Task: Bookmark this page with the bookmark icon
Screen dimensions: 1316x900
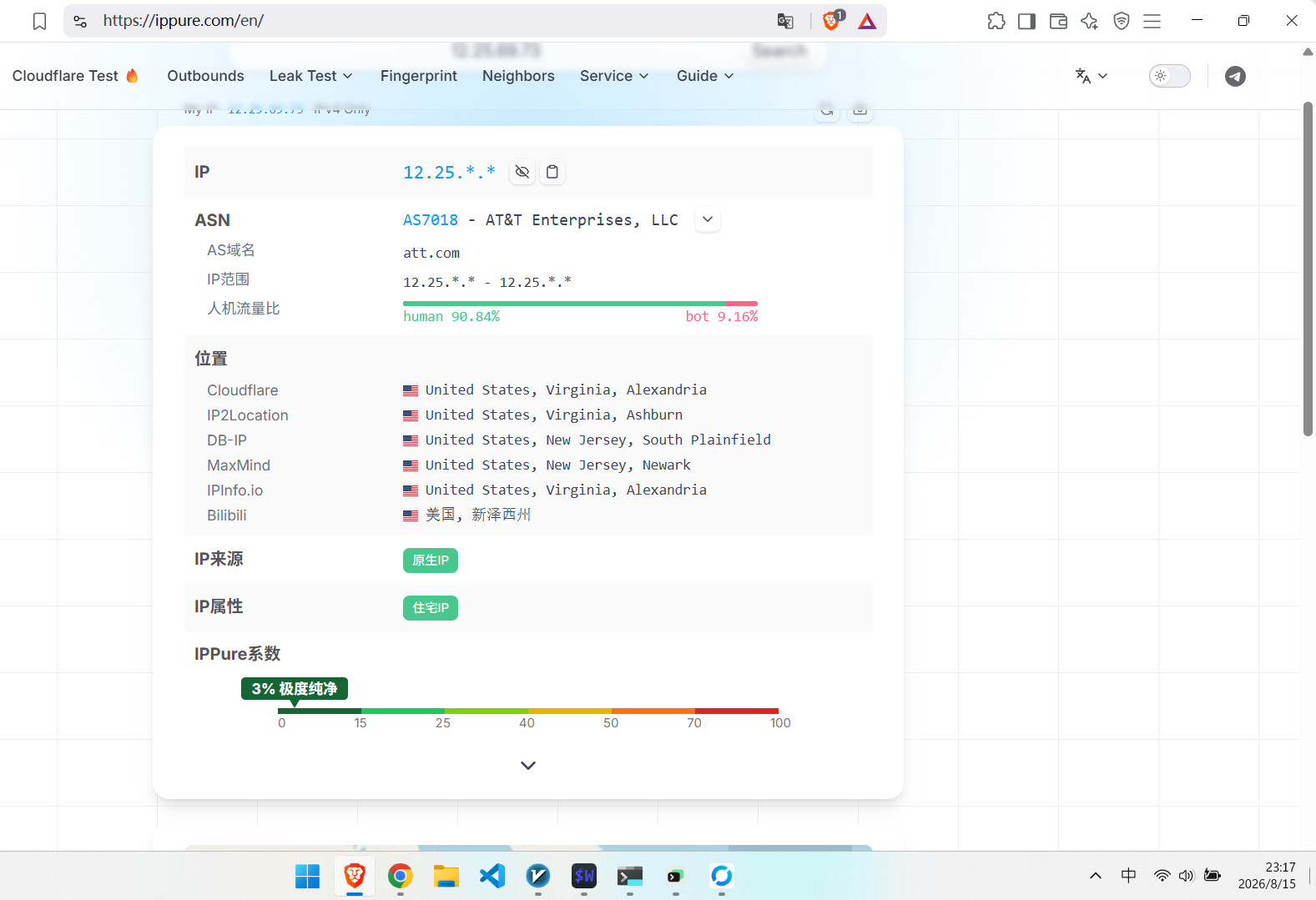Action: pos(39,21)
